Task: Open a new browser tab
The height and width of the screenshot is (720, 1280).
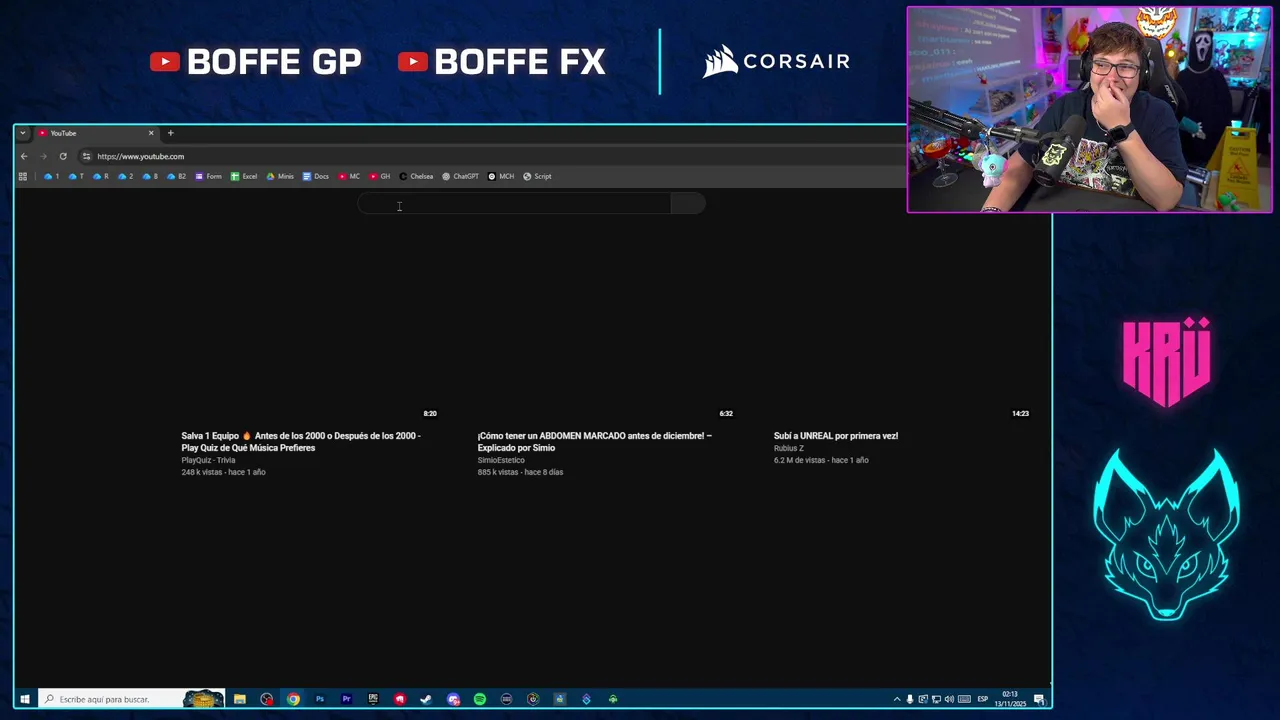Action: pyautogui.click(x=170, y=133)
